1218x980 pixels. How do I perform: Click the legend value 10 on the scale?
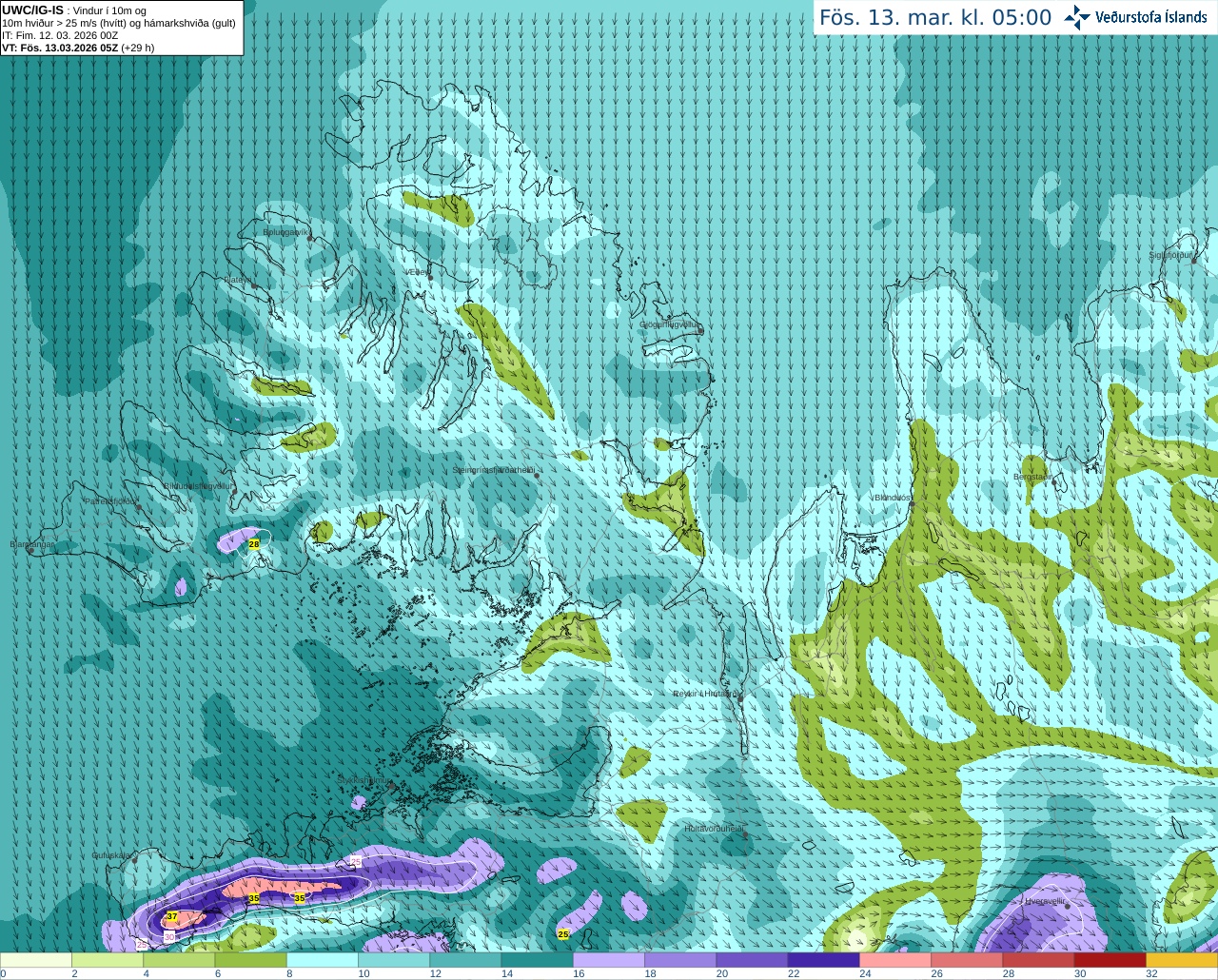point(363,973)
